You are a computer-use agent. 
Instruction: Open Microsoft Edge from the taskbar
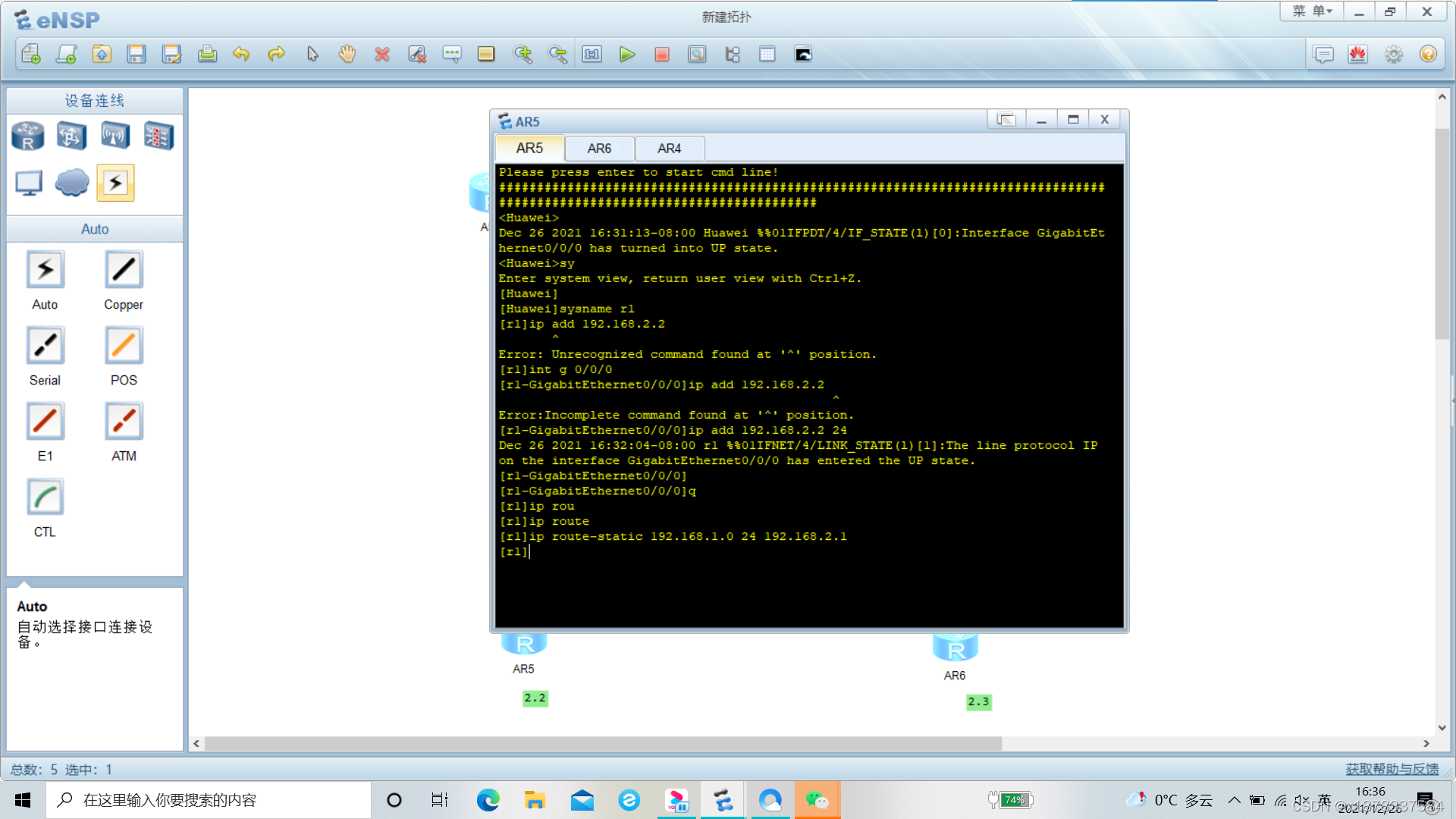click(x=488, y=800)
